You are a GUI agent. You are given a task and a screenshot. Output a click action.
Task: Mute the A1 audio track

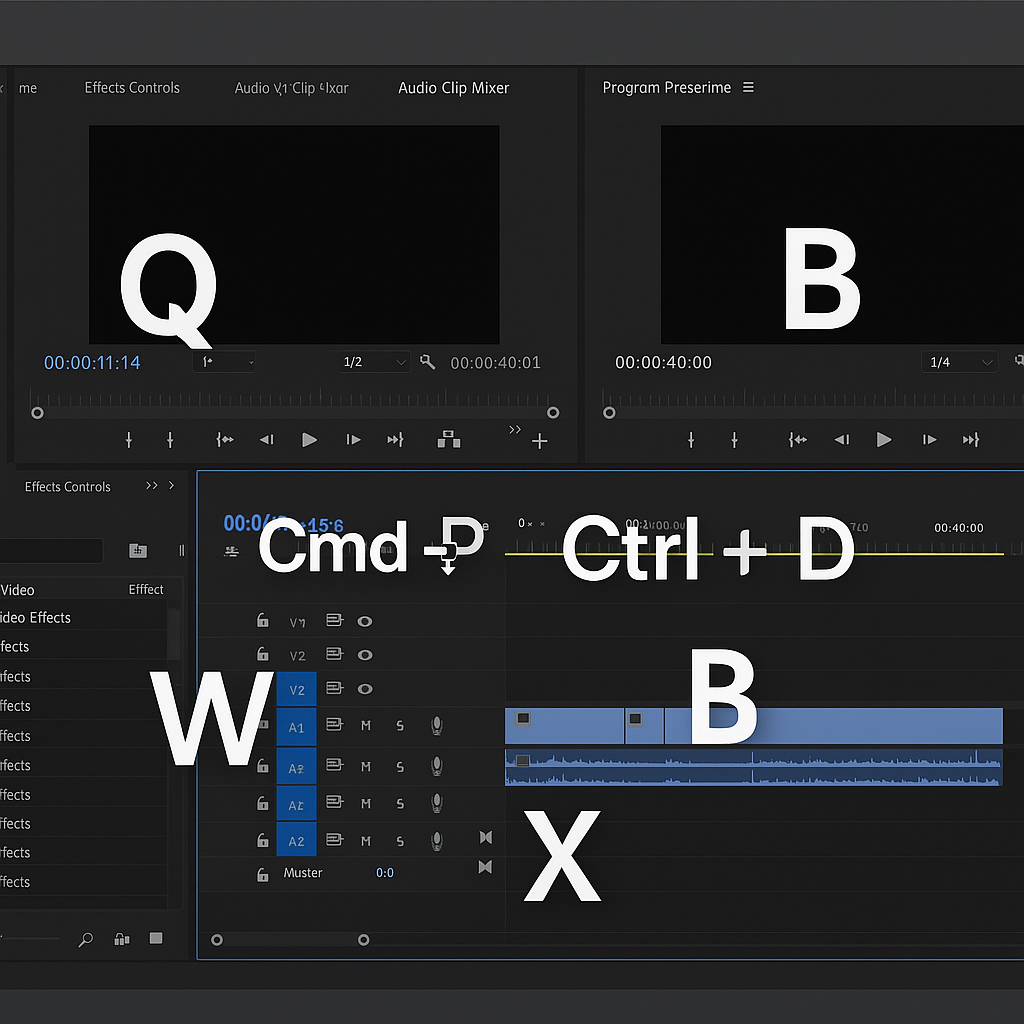click(x=366, y=726)
